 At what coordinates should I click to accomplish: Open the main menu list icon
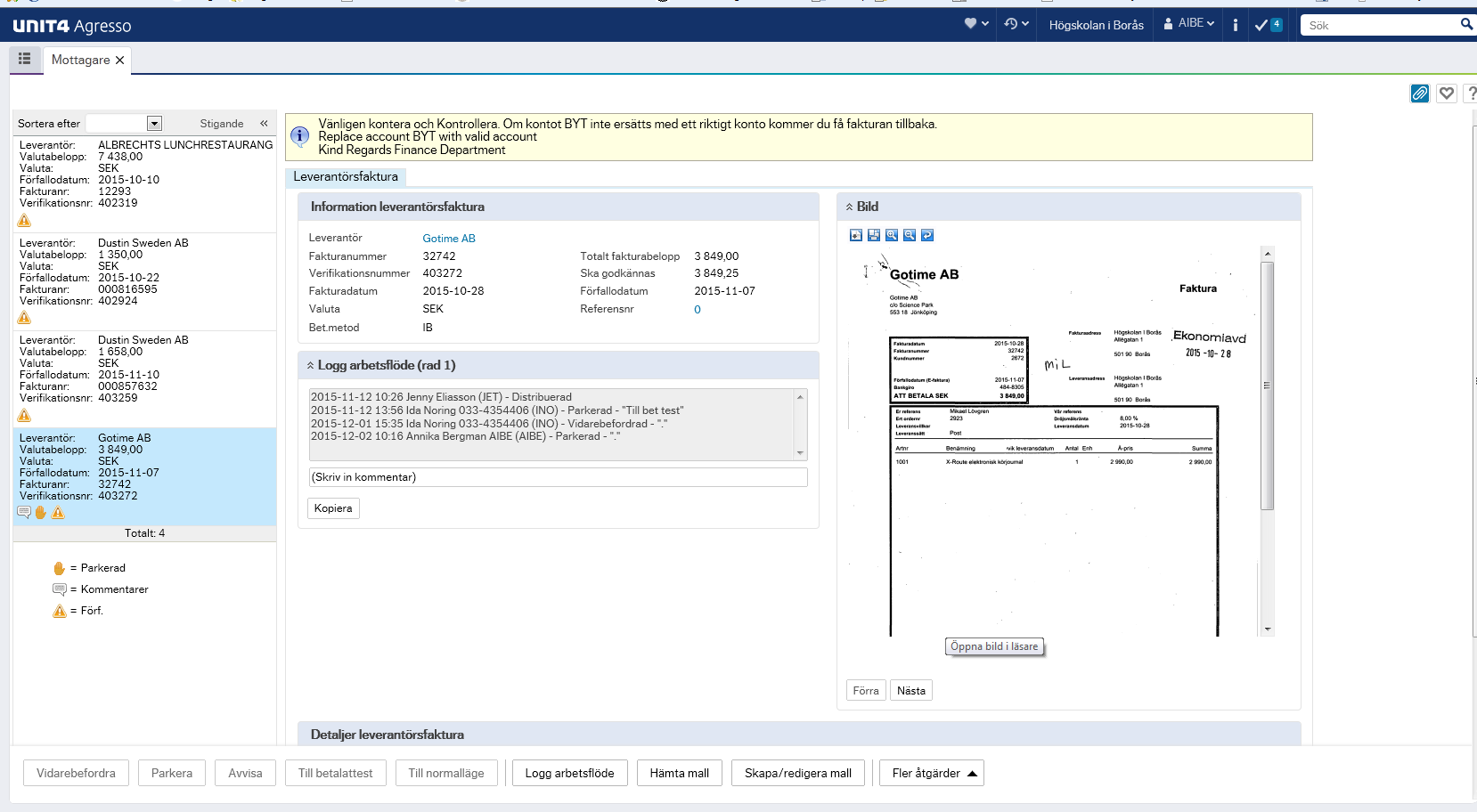[x=25, y=59]
